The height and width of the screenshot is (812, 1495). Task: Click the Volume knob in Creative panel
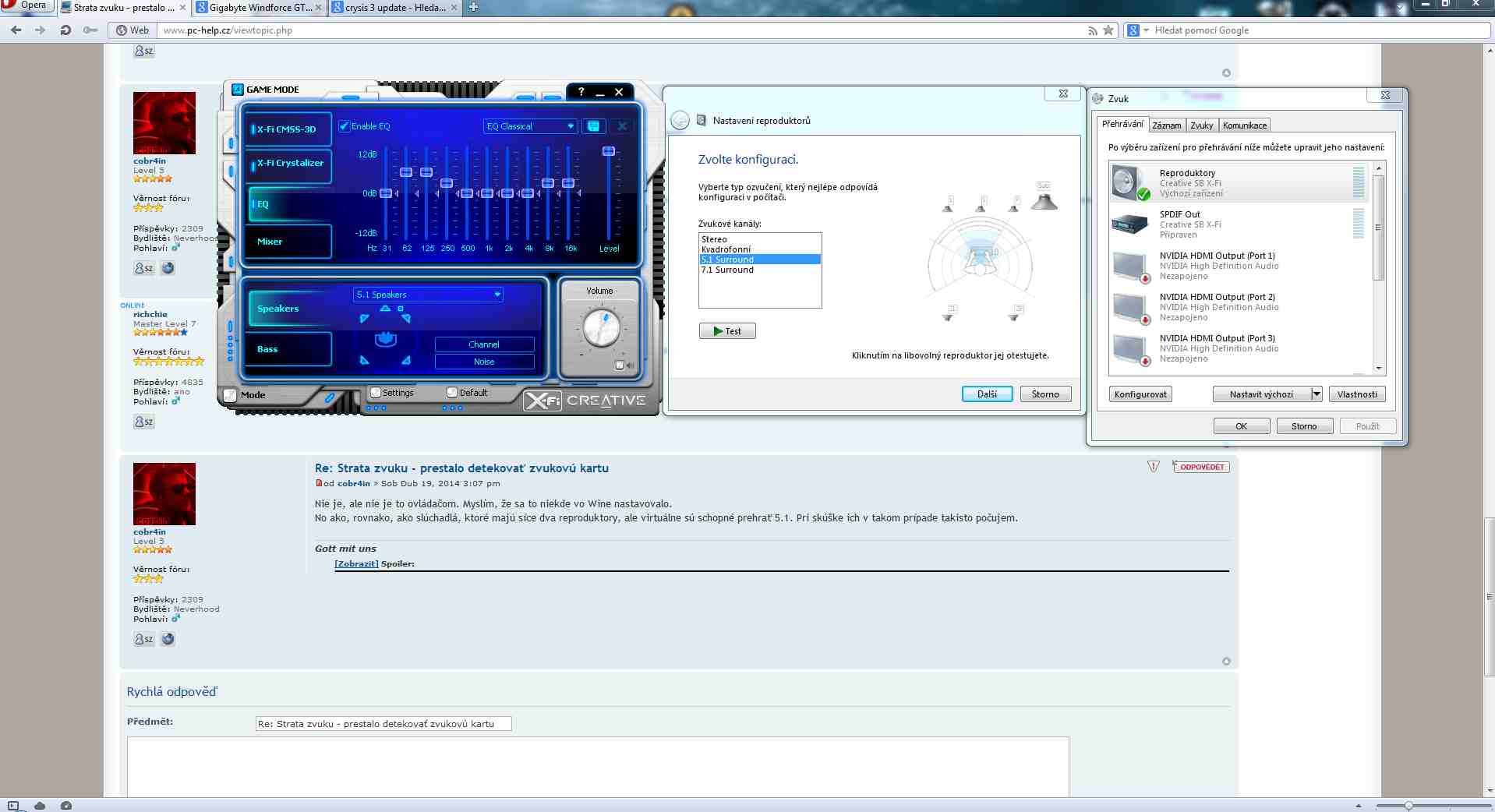[602, 328]
